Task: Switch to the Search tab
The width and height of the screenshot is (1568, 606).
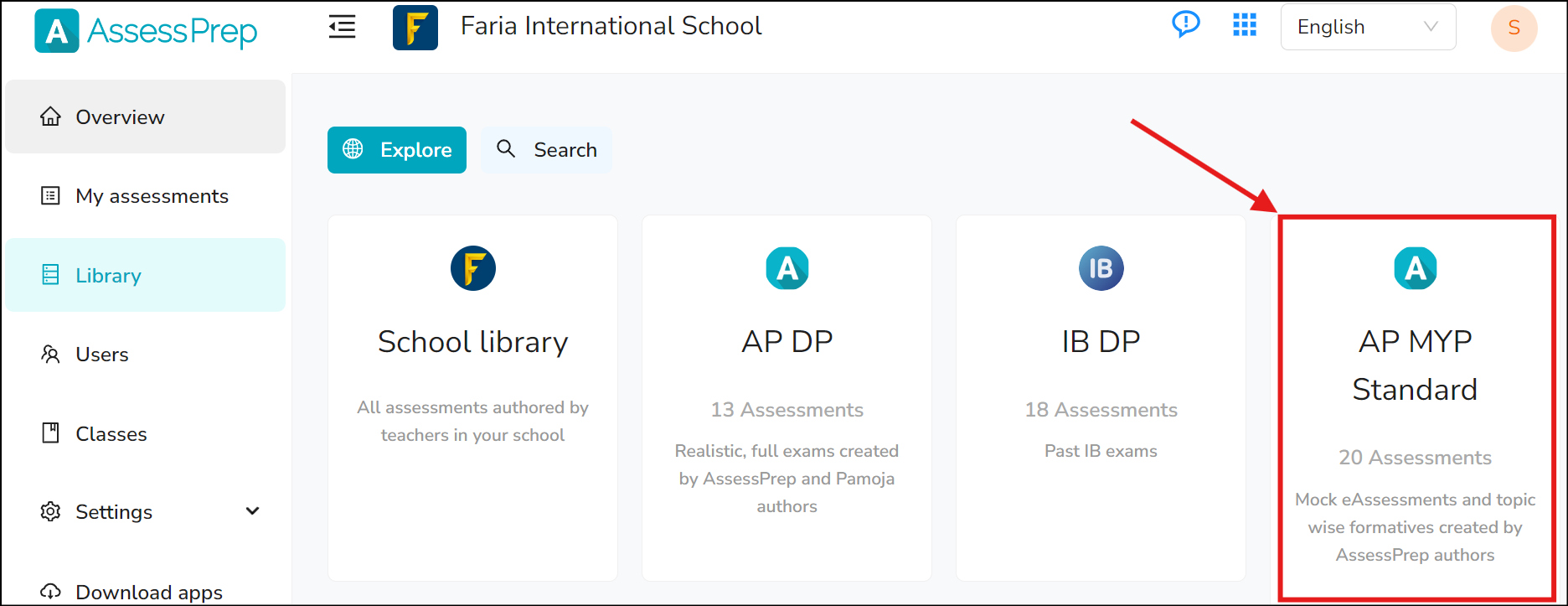Action: [547, 150]
